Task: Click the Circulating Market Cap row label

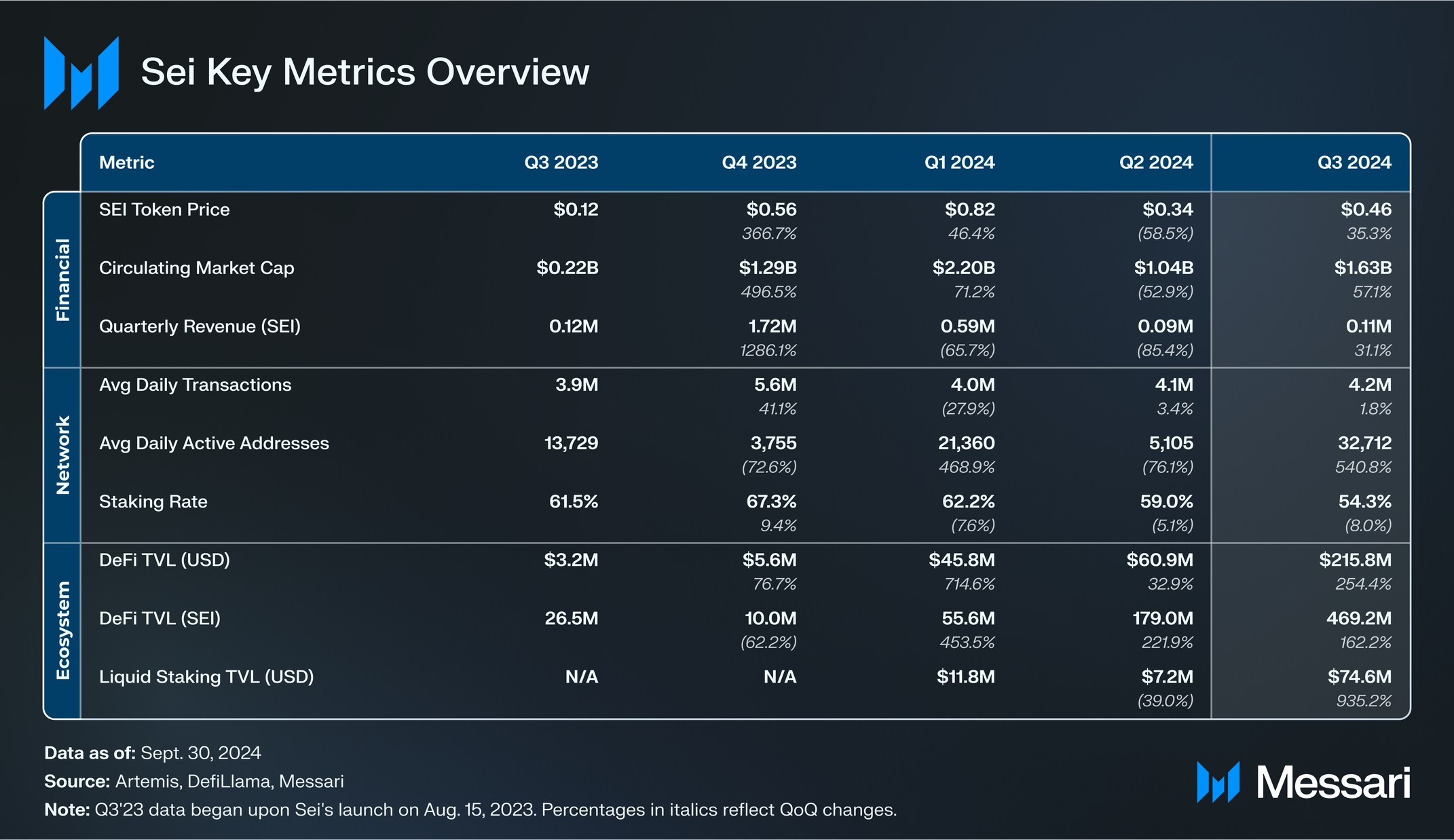Action: (x=197, y=268)
